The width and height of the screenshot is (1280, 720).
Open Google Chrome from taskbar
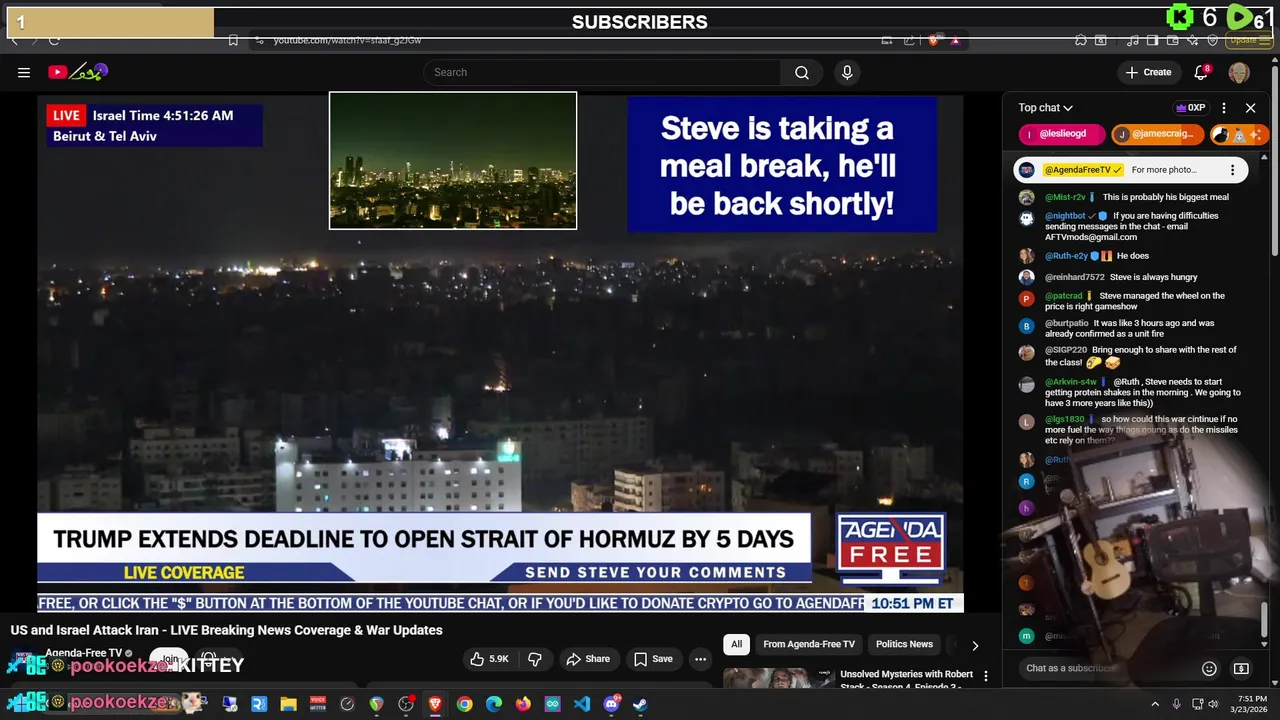(464, 704)
